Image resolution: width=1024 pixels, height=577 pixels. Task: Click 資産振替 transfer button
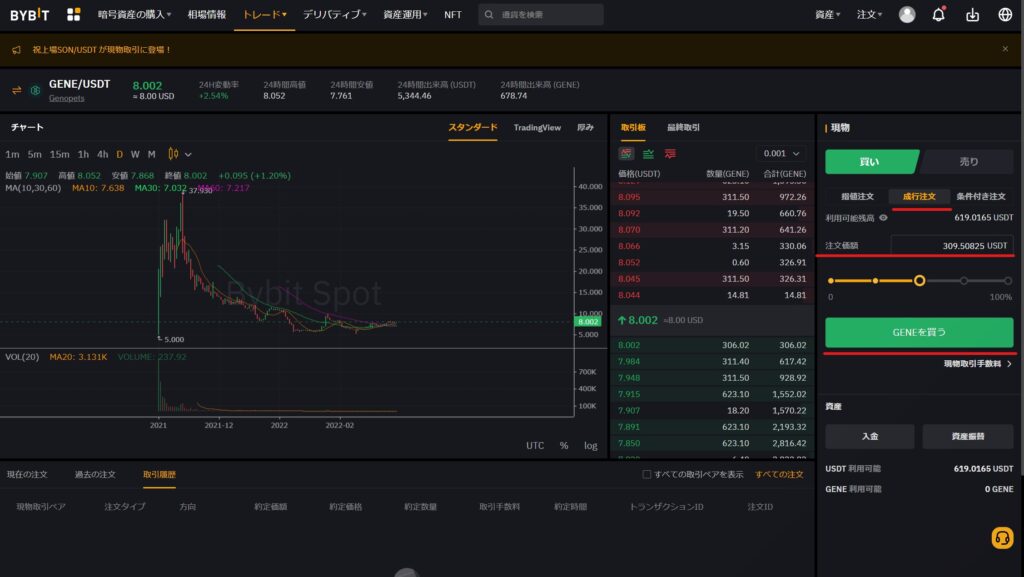click(968, 436)
